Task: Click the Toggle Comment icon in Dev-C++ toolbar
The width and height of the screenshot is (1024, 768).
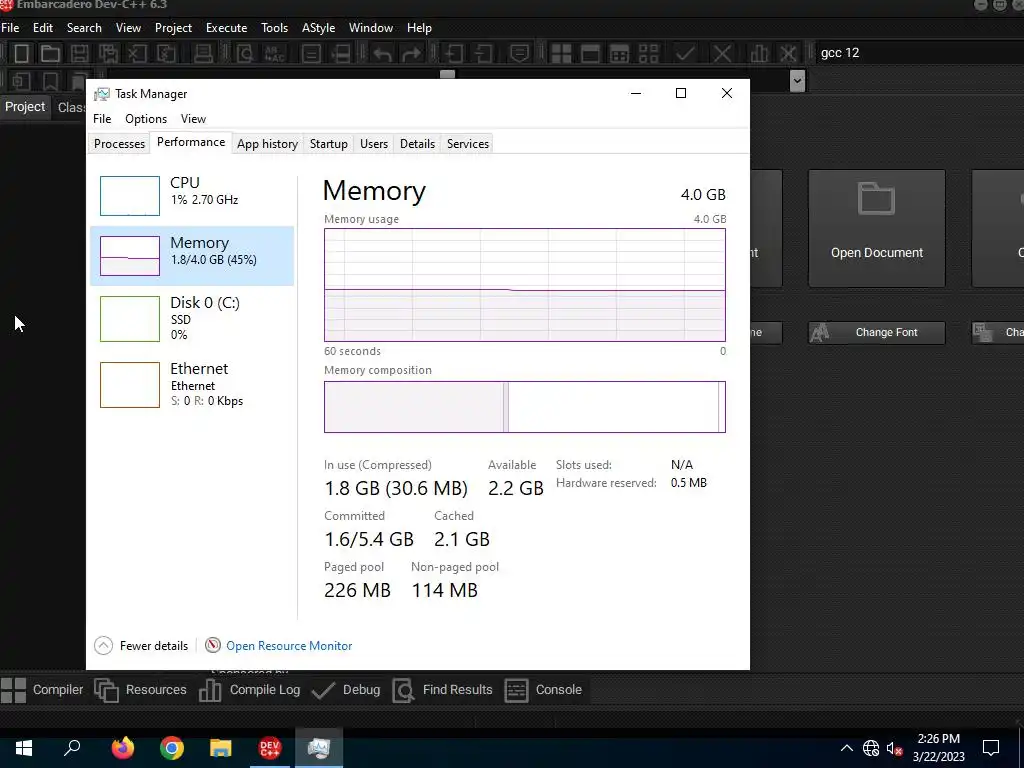Action: click(519, 53)
